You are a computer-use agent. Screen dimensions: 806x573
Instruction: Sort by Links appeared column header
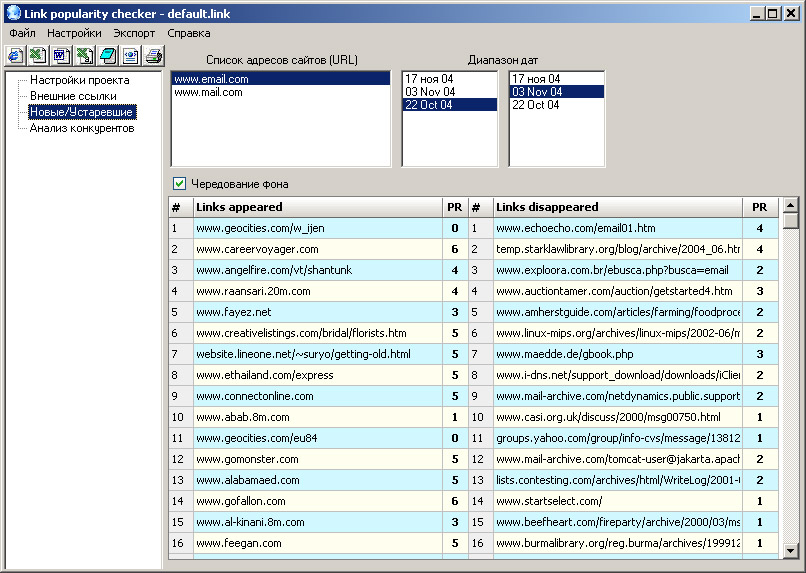316,207
